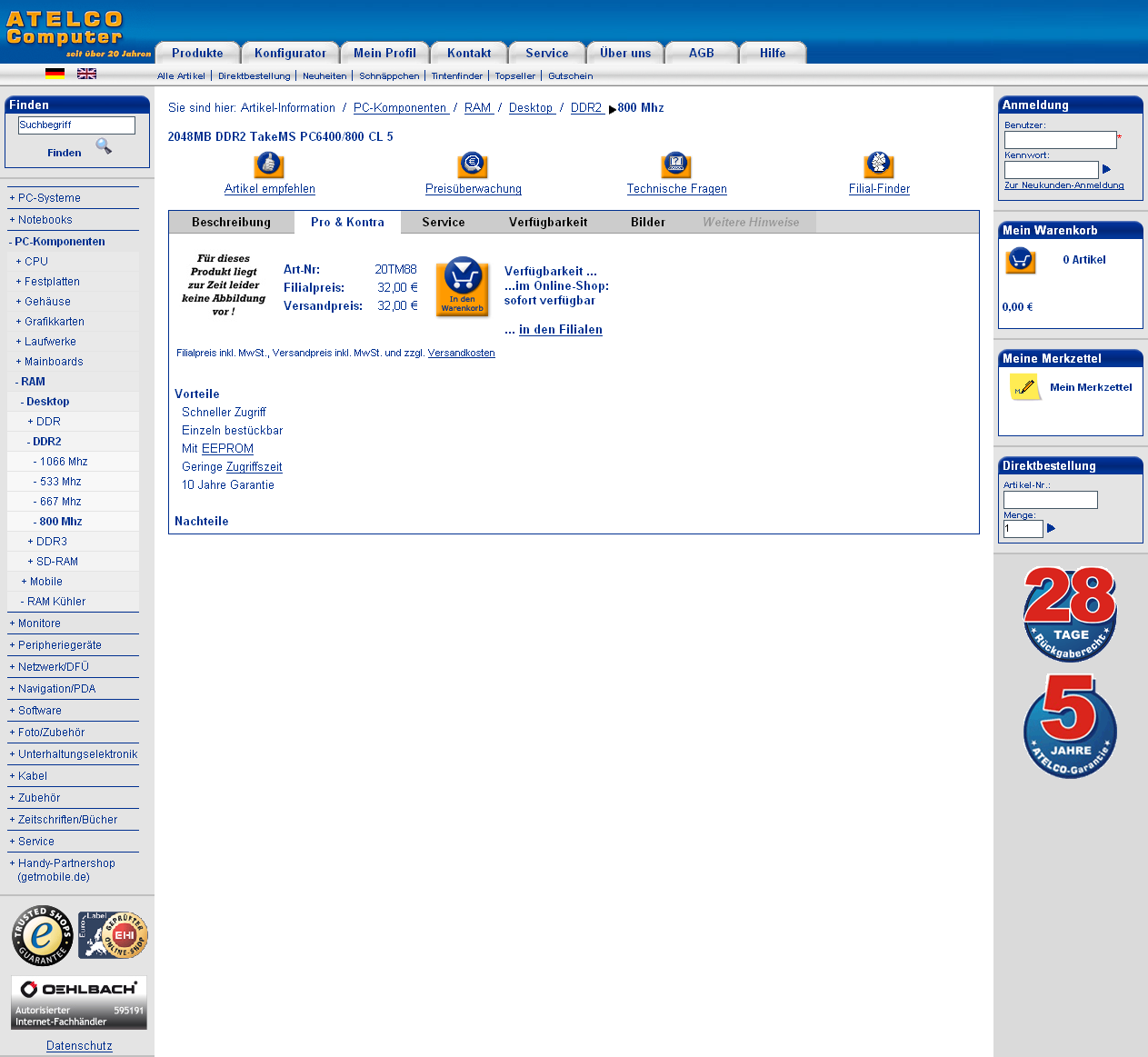This screenshot has height=1057, width=1148.
Task: Open the Kontakt top menu tab
Action: (x=469, y=53)
